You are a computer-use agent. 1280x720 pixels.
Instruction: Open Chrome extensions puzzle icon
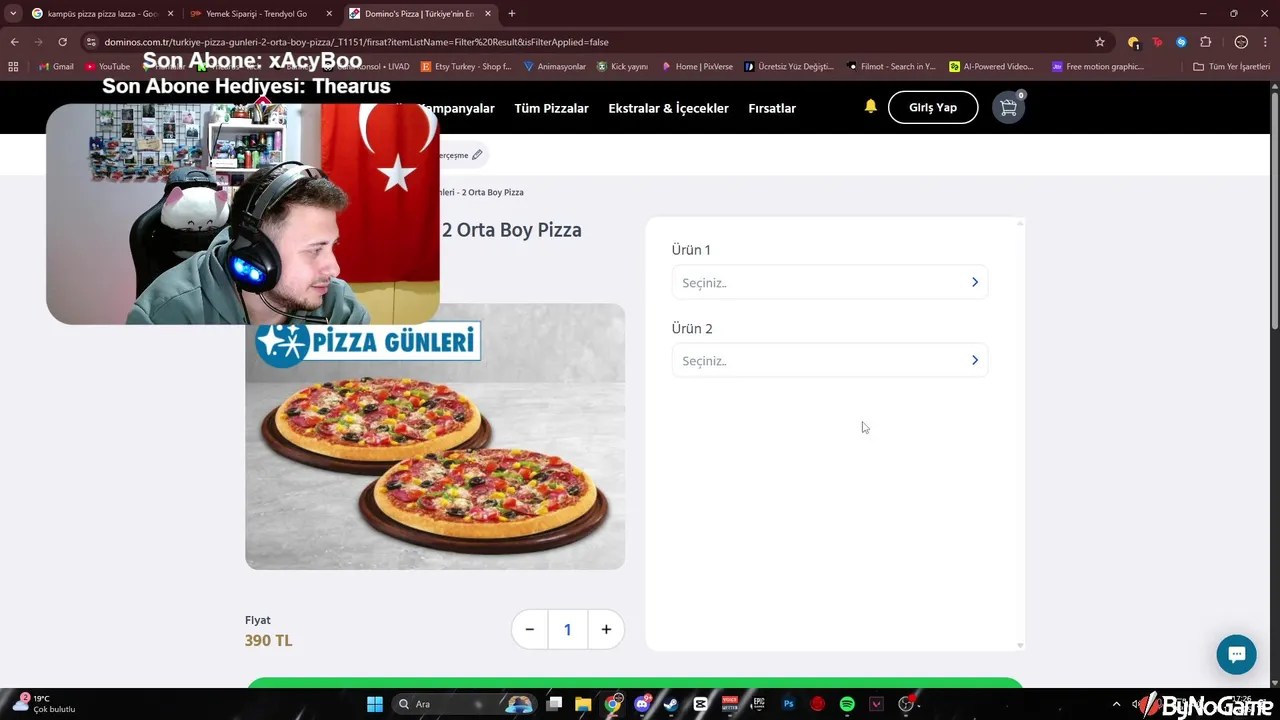[x=1205, y=42]
